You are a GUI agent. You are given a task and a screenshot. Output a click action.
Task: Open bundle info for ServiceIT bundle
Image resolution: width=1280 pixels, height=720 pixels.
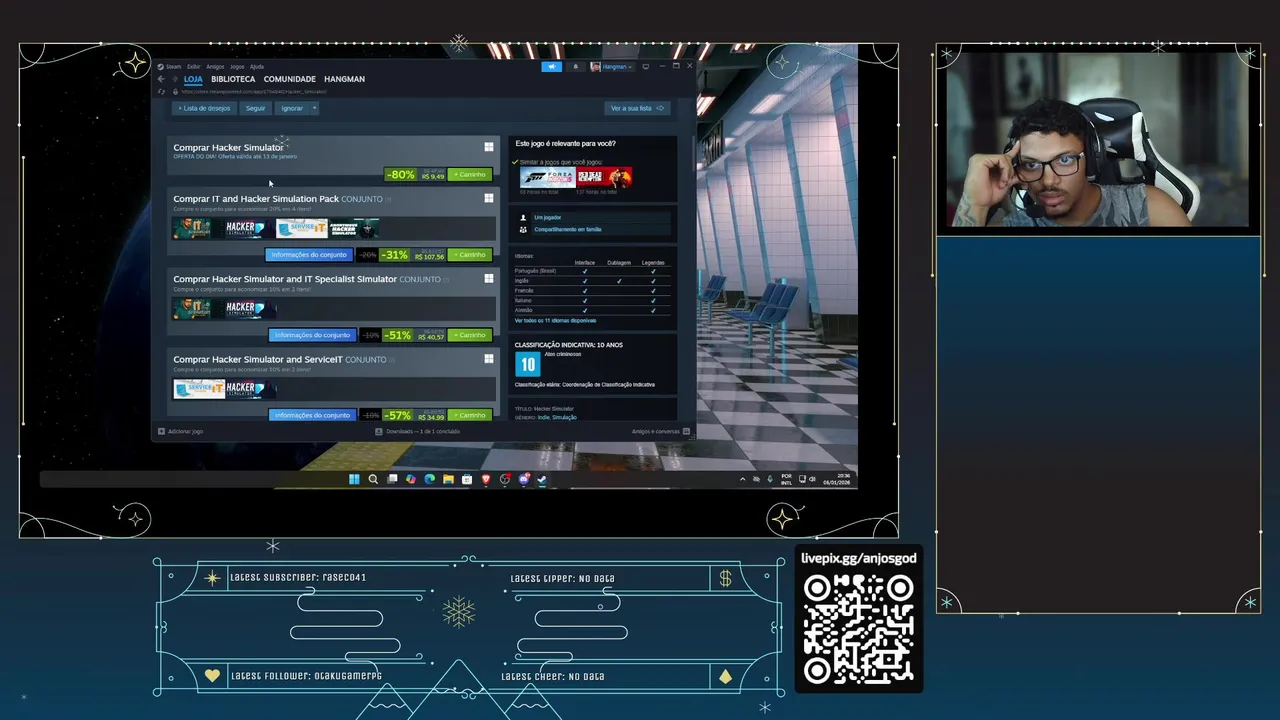coord(312,415)
